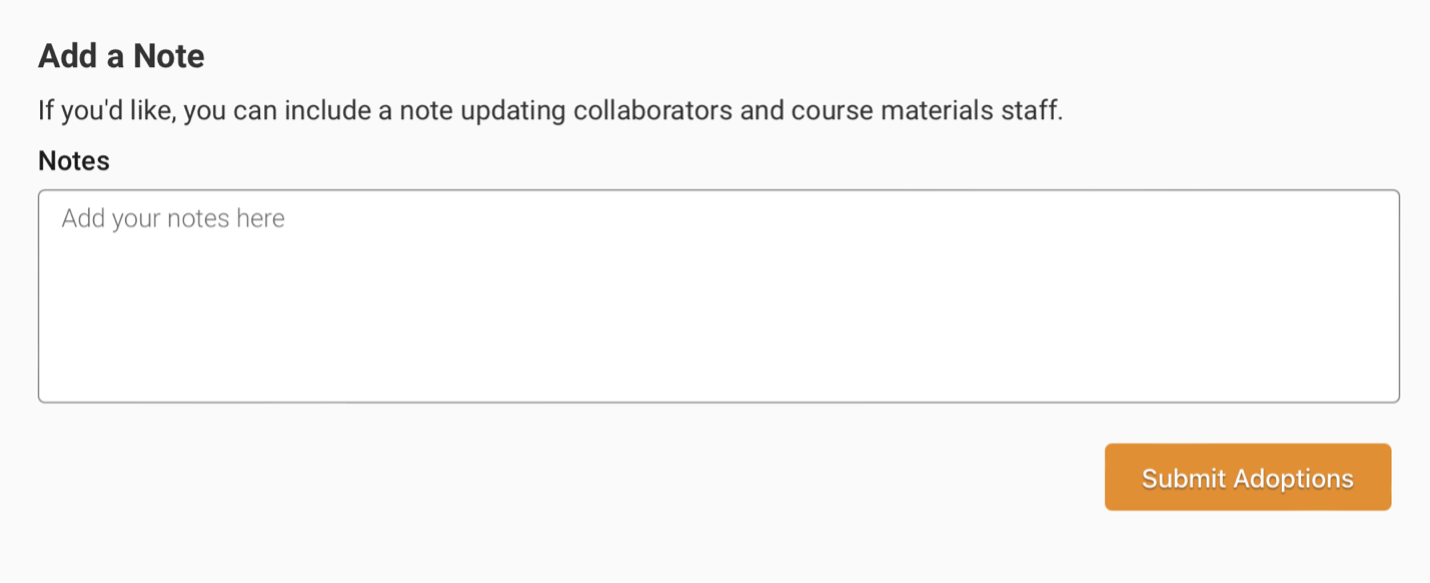Screen dimensions: 1430x583
Task: Click inside the Notes text area
Action: point(718,296)
